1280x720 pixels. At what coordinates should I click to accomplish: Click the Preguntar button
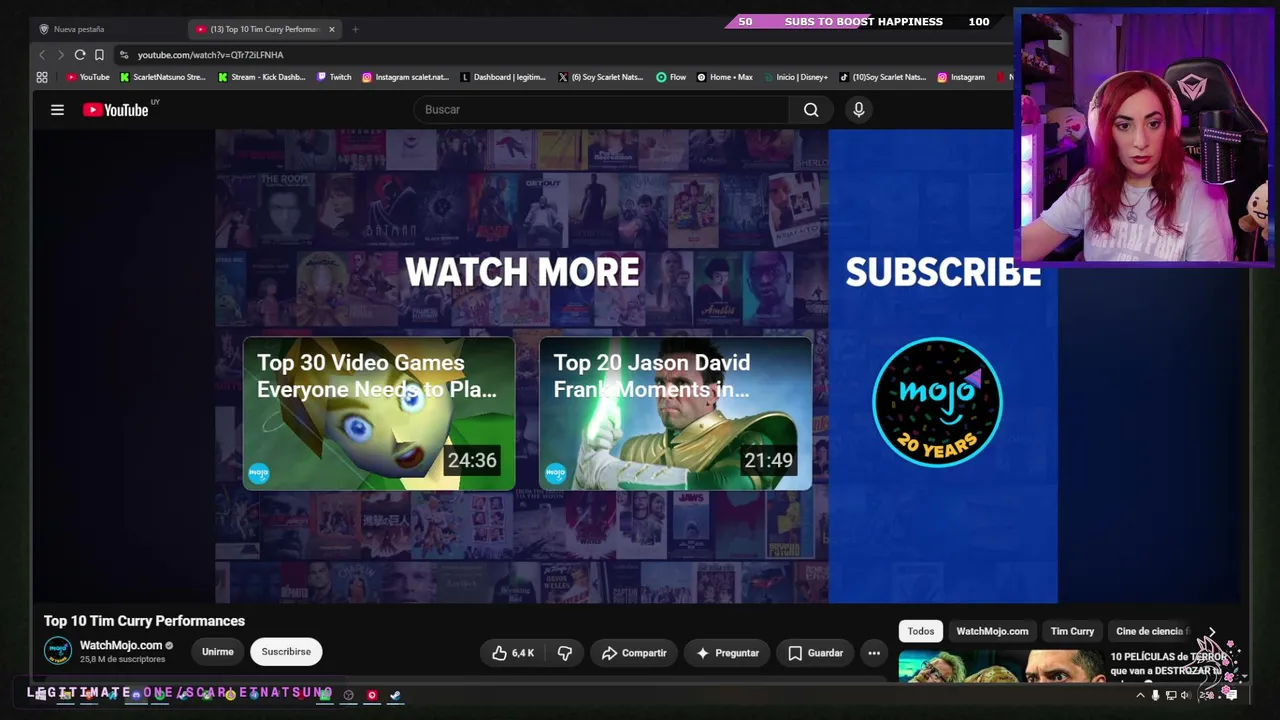tap(727, 653)
